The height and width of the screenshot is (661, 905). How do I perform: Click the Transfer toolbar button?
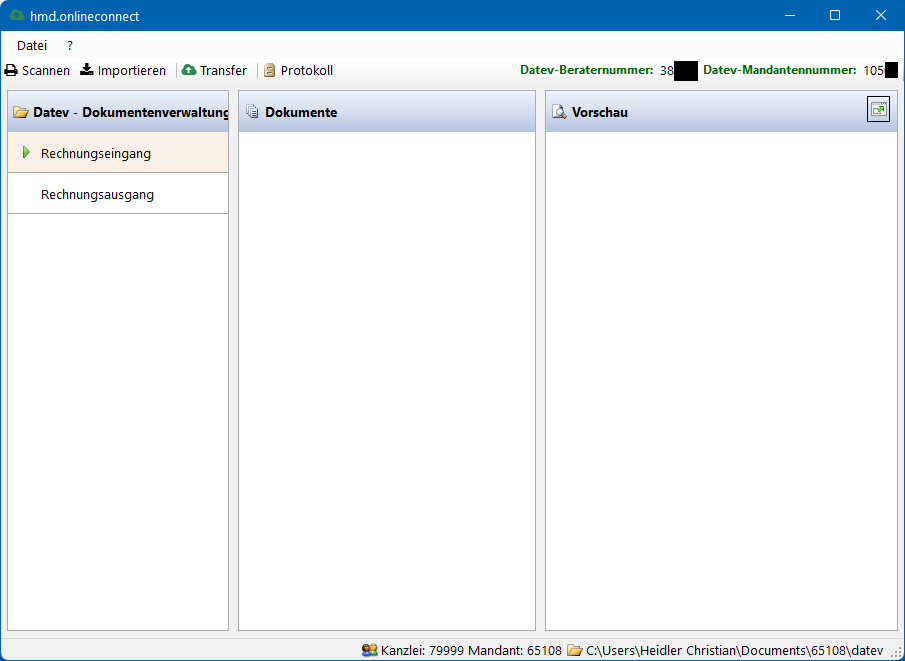coord(215,70)
